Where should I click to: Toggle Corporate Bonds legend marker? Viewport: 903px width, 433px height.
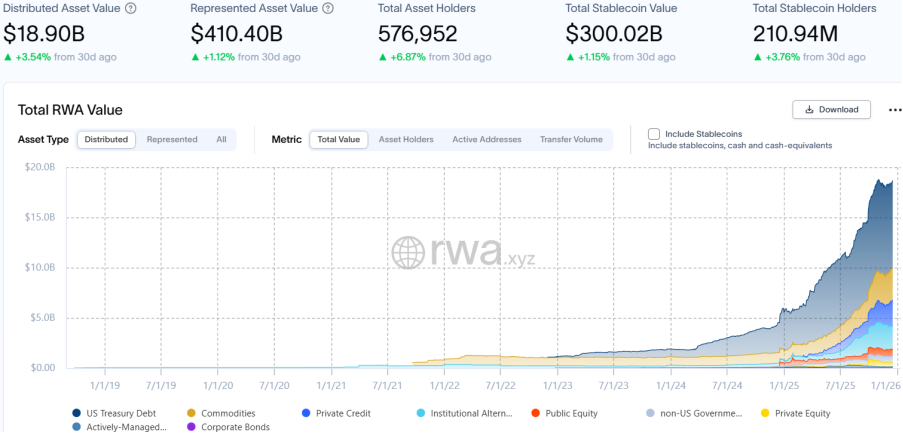pyautogui.click(x=191, y=427)
